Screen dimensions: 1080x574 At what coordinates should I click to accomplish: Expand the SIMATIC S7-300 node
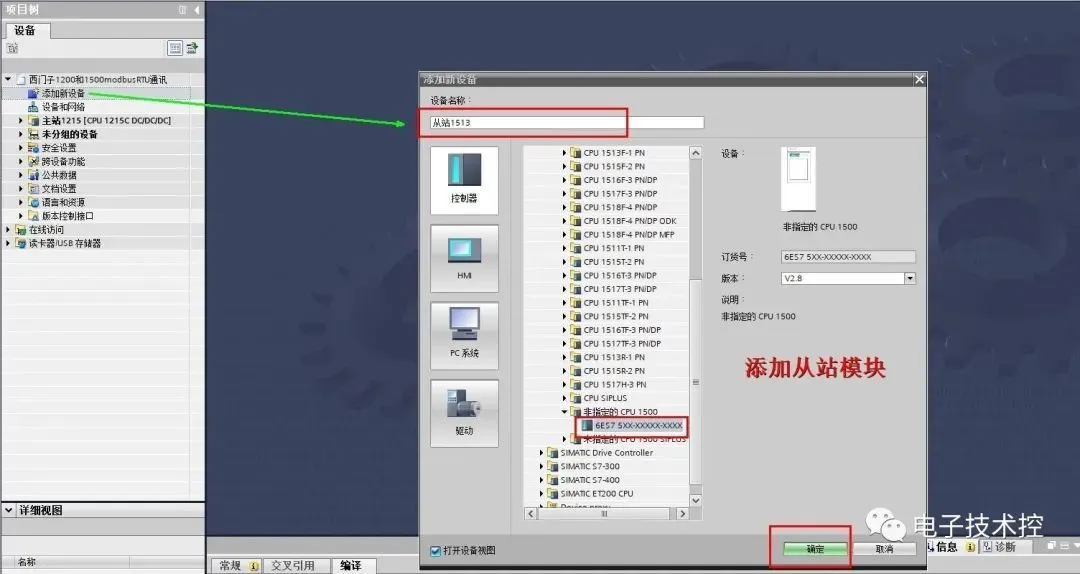coord(541,467)
